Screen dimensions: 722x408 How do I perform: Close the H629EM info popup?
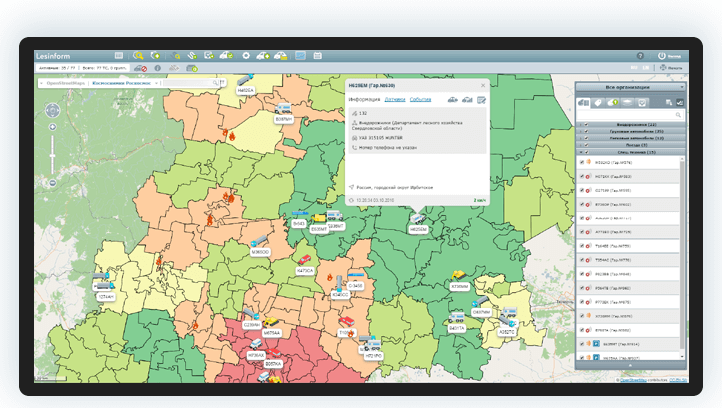click(482, 86)
